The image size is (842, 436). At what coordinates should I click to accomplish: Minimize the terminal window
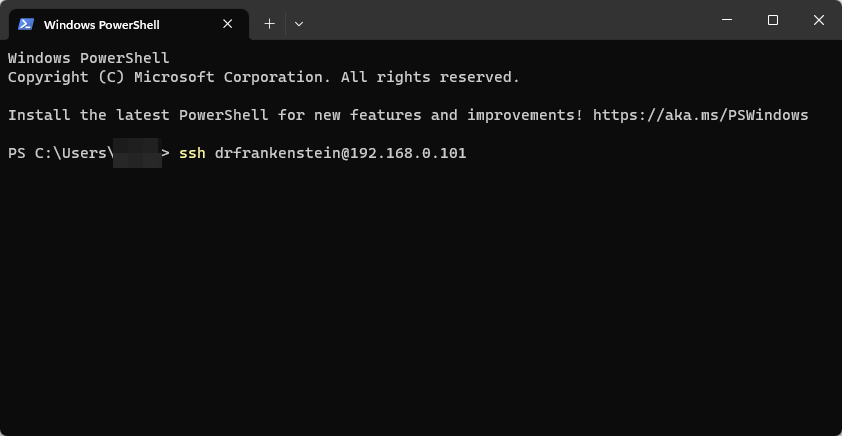click(x=727, y=20)
